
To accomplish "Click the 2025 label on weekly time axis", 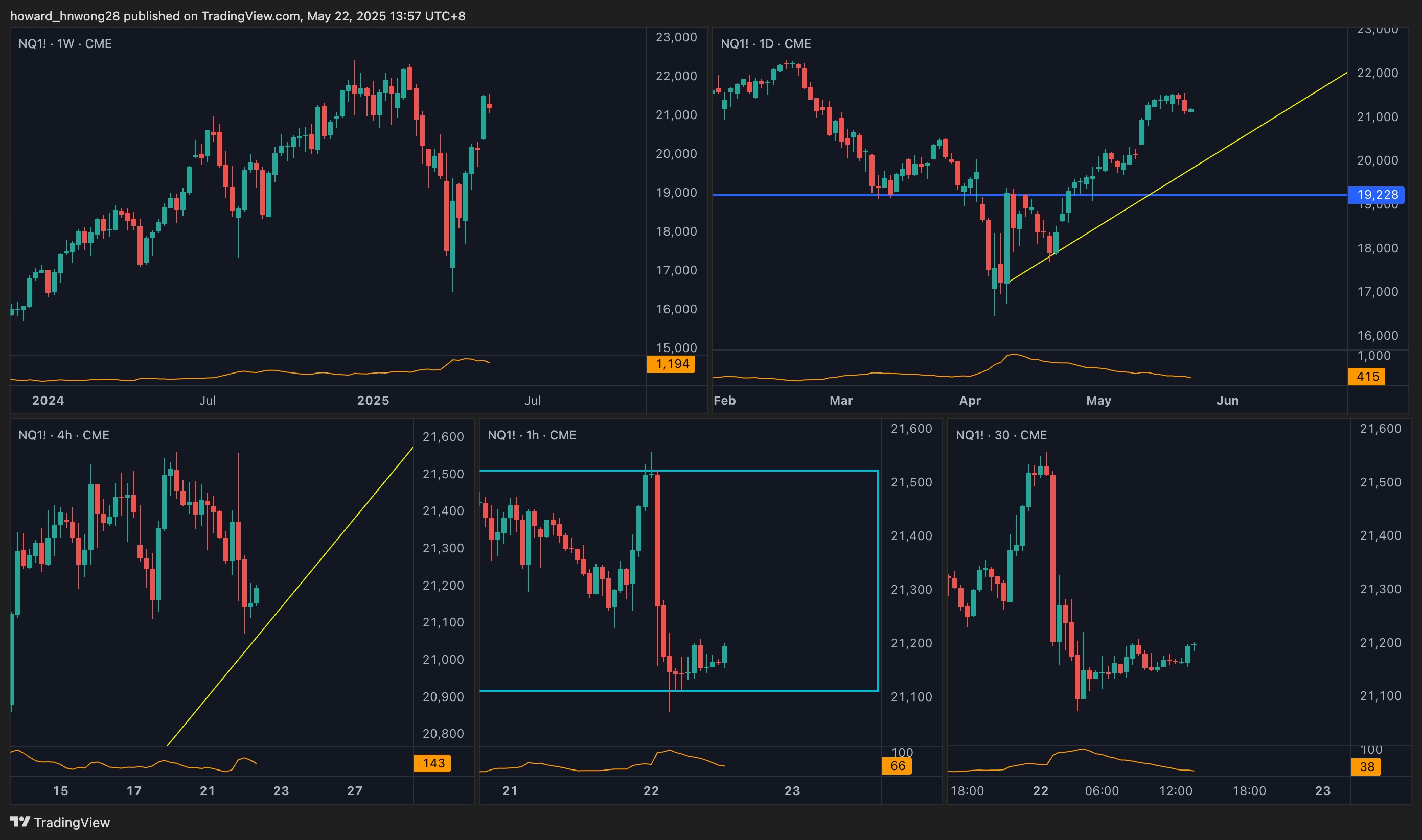I will tap(373, 400).
